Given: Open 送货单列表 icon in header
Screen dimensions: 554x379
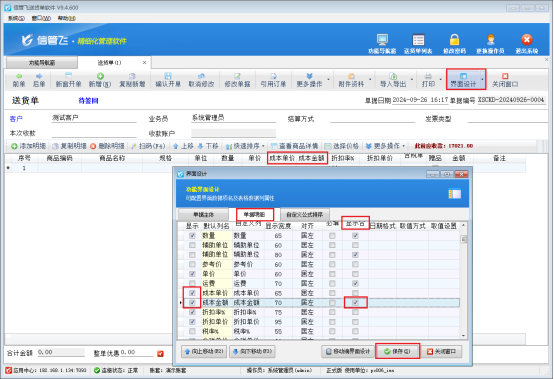Looking at the screenshot, I should (x=418, y=40).
